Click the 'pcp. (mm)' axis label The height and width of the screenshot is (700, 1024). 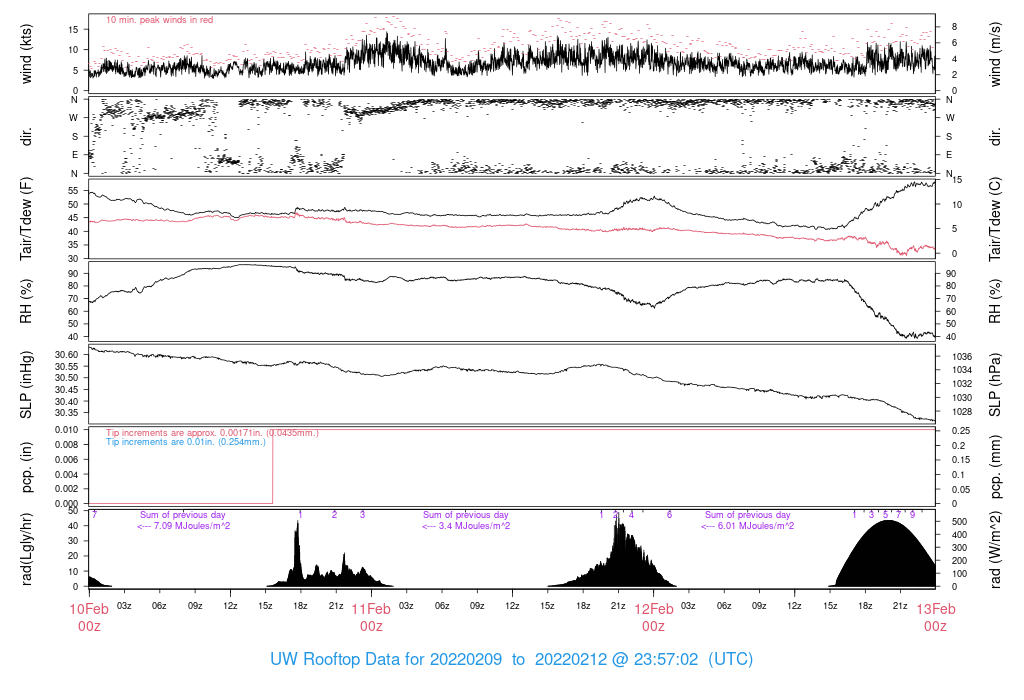coord(994,466)
